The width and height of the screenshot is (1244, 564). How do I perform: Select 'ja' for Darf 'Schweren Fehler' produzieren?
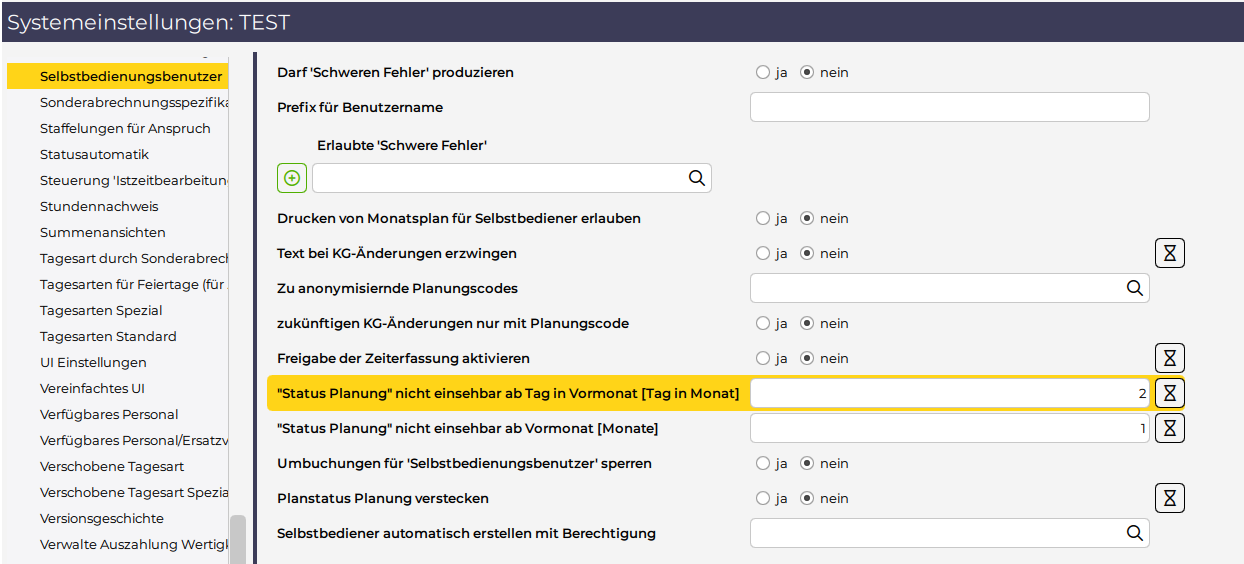point(763,73)
